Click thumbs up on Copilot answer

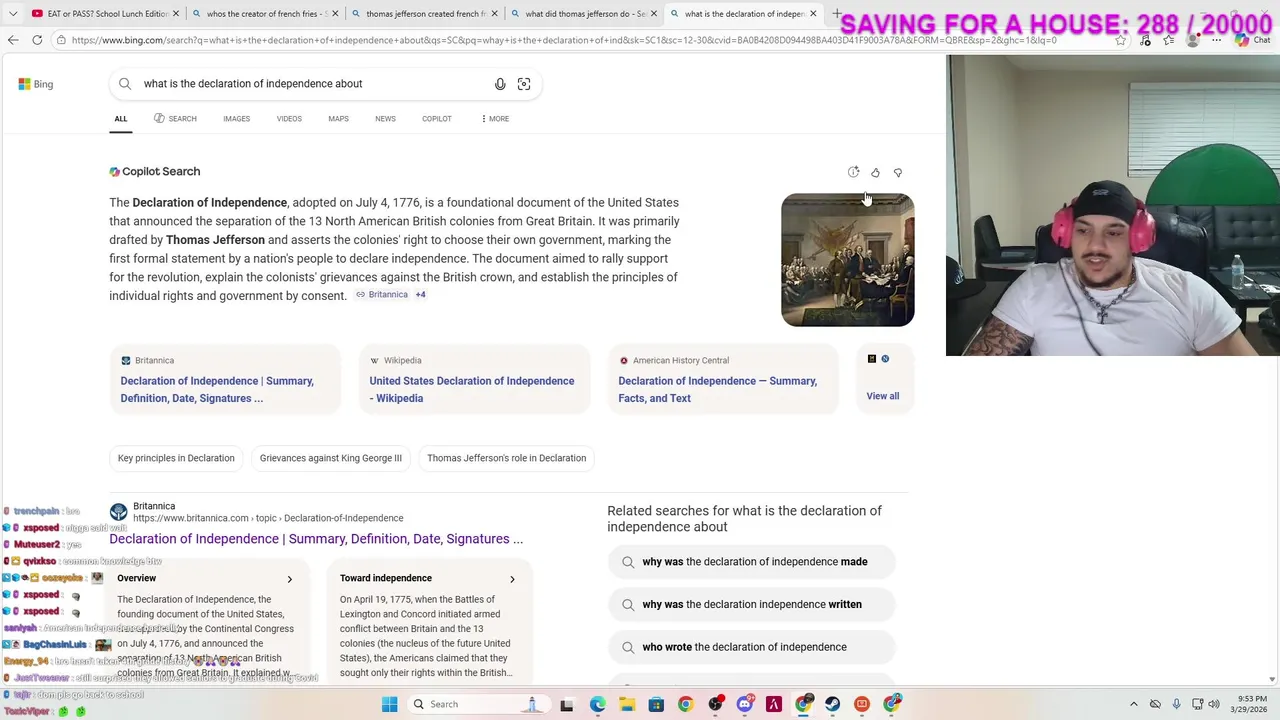[x=875, y=172]
